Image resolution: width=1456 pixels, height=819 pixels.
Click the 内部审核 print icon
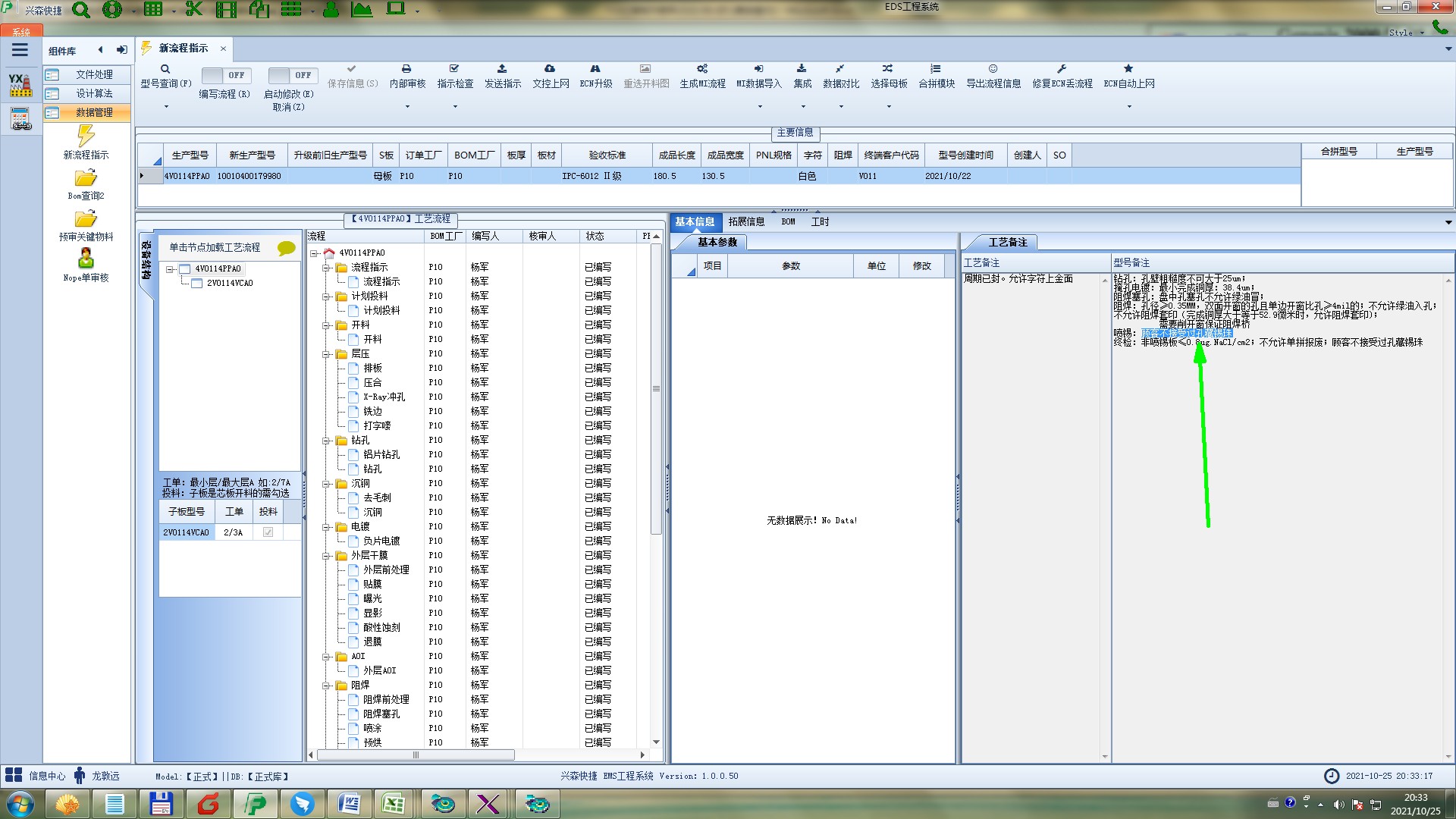406,69
